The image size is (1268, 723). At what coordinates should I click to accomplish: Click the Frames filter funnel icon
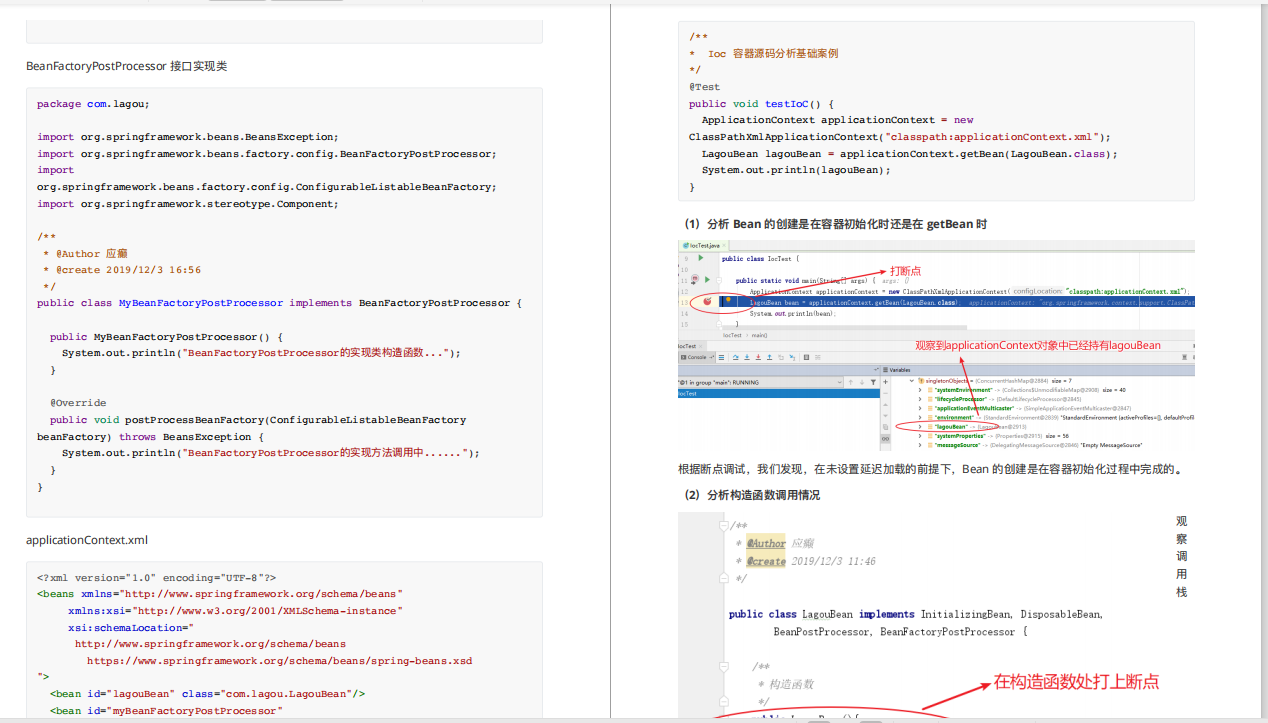click(873, 382)
